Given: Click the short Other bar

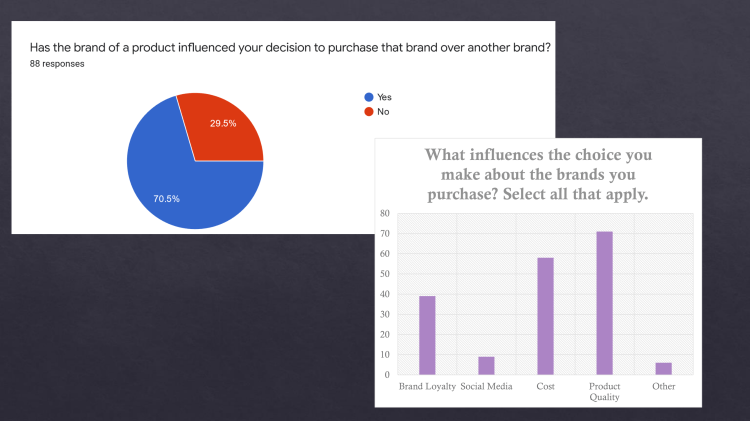Looking at the screenshot, I should click(663, 368).
